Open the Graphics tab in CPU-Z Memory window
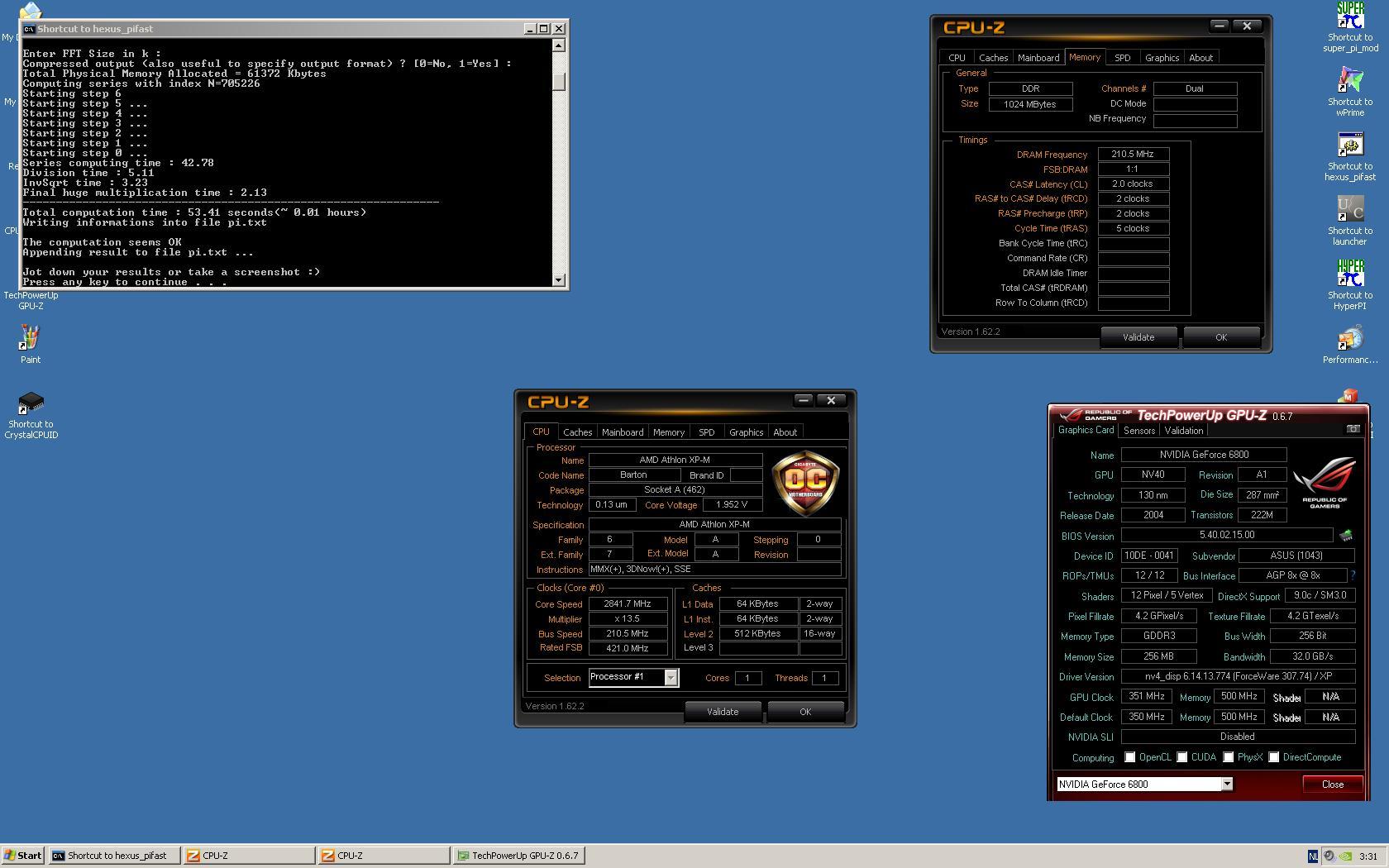Image resolution: width=1389 pixels, height=868 pixels. point(1162,58)
